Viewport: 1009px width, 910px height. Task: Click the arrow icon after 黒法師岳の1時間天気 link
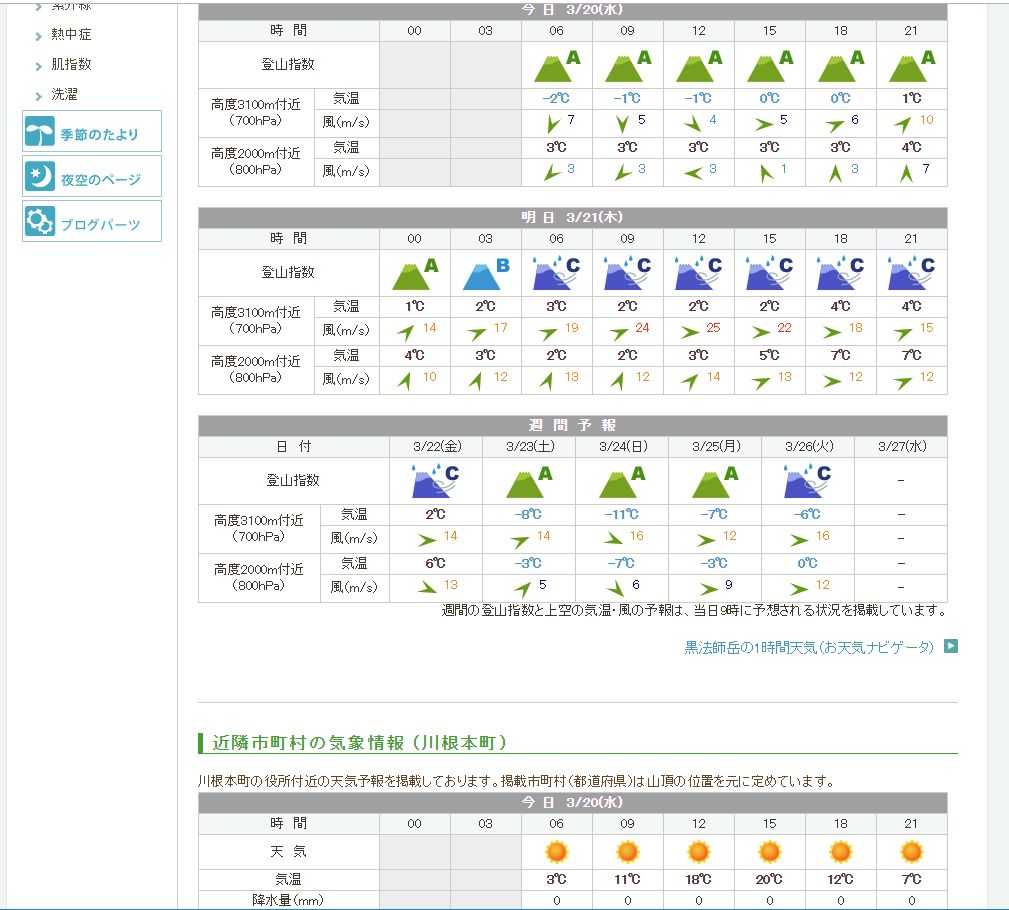click(x=950, y=646)
